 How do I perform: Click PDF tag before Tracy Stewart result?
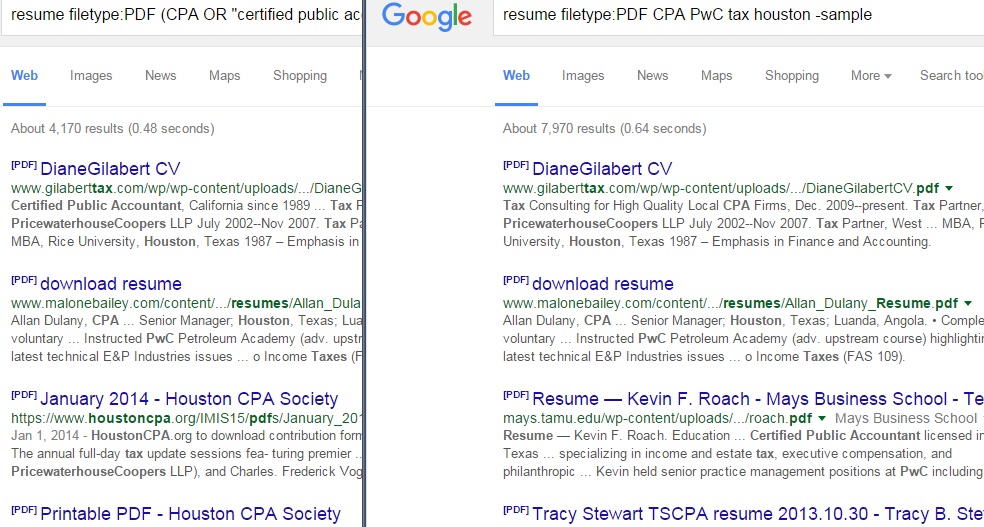click(x=516, y=510)
